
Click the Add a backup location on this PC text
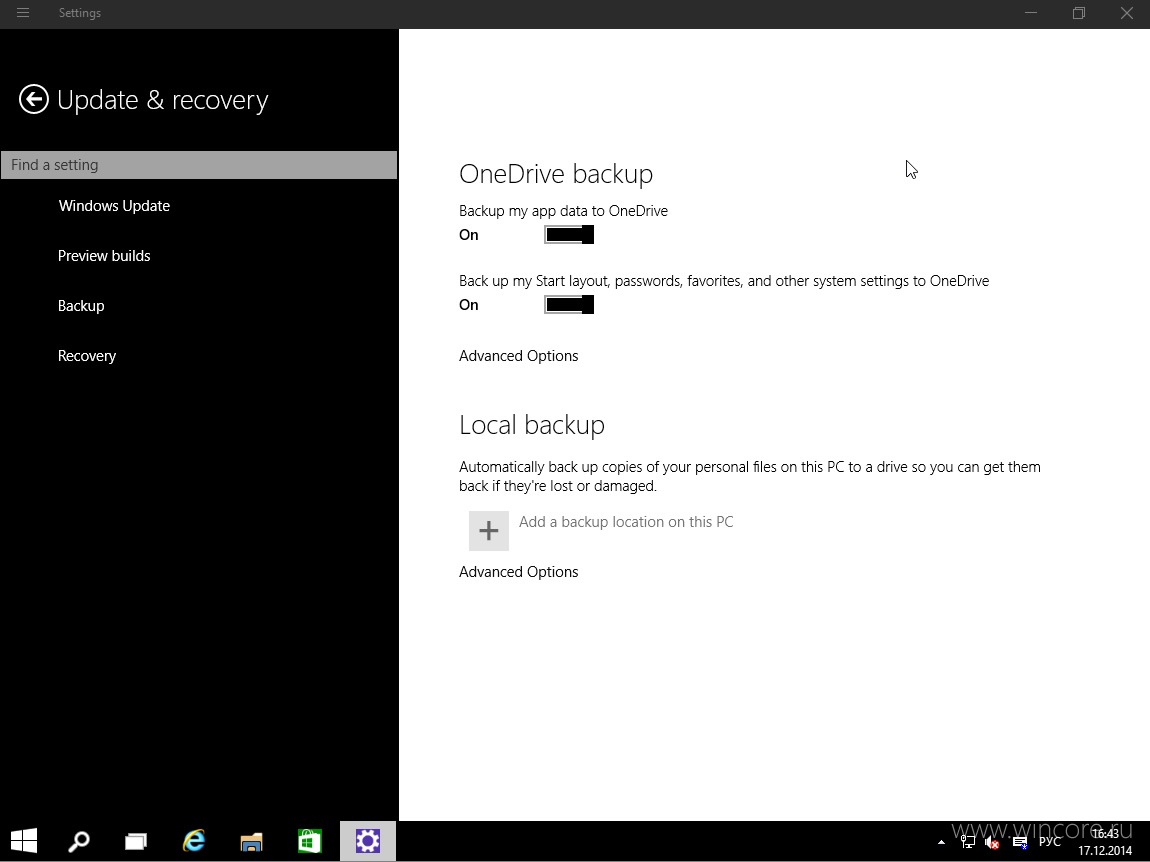[x=626, y=522]
